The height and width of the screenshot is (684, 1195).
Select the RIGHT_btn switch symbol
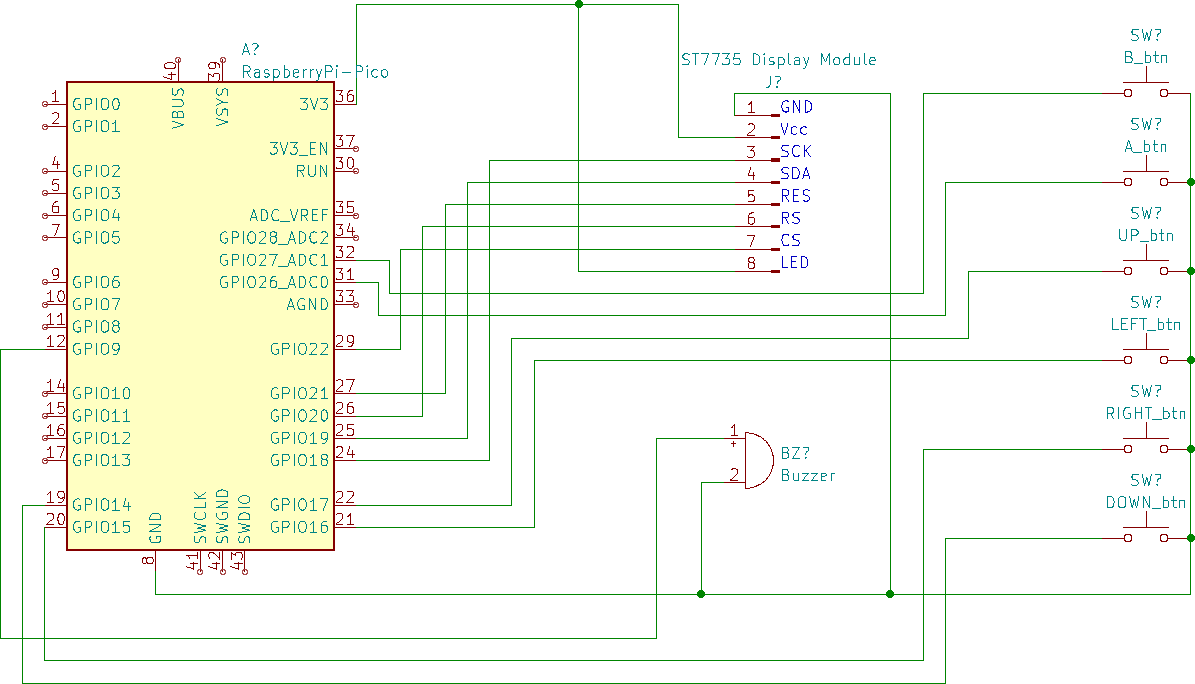[1146, 448]
